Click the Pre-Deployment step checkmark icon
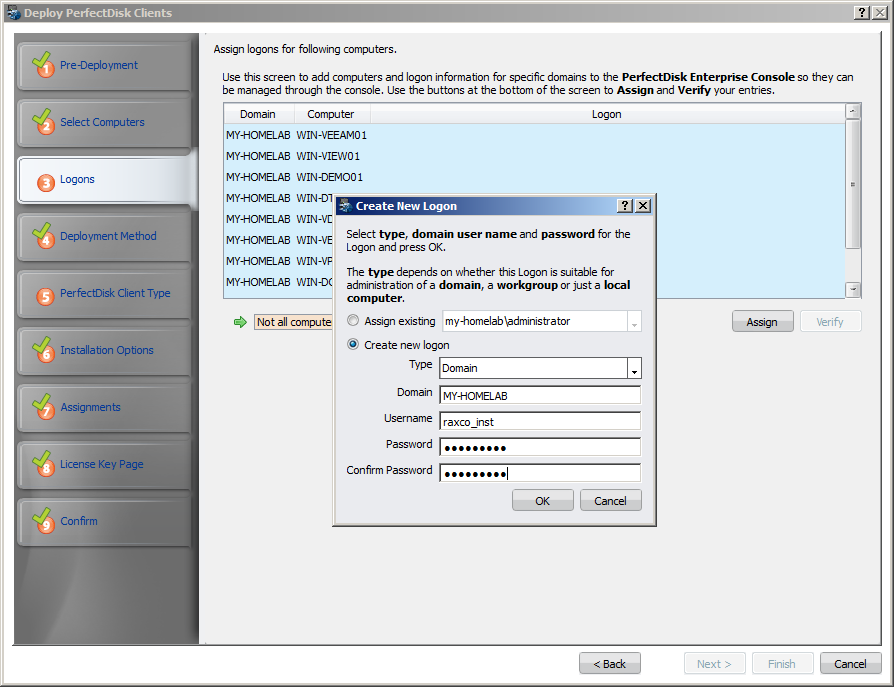Viewport: 894px width, 687px height. click(x=42, y=65)
